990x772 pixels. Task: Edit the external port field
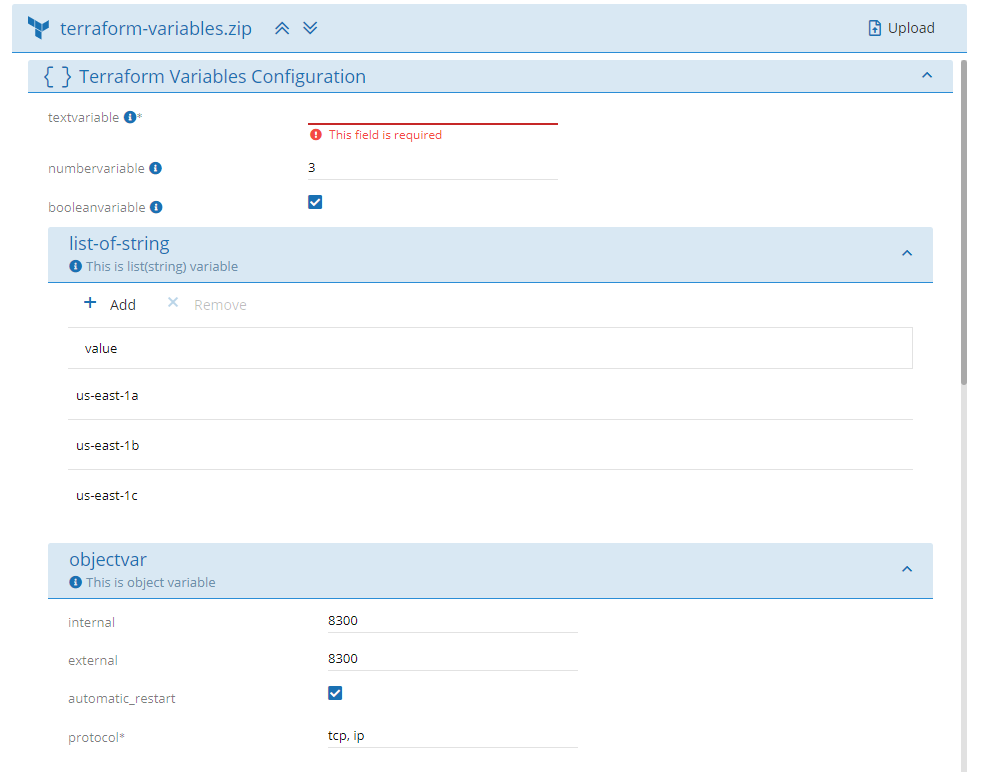click(x=453, y=659)
